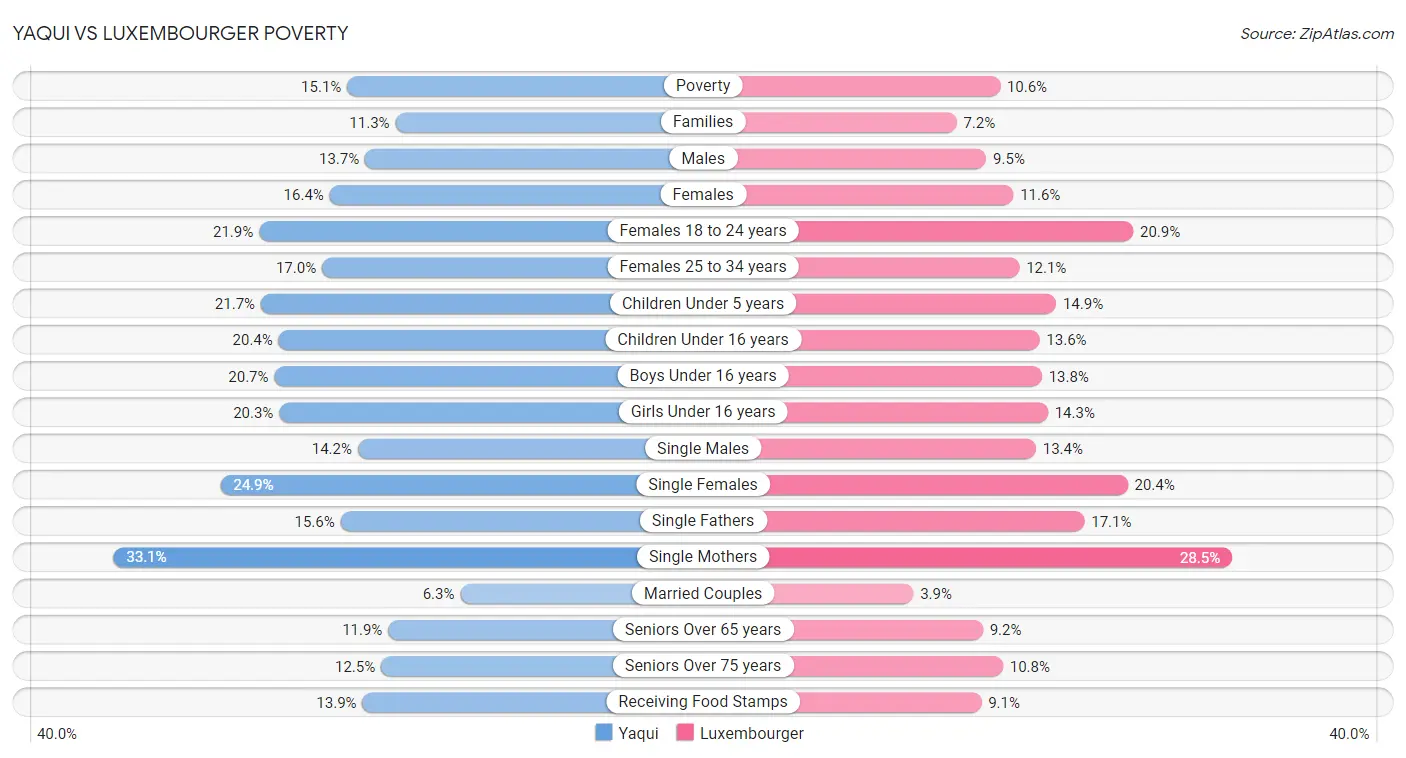1406x758 pixels.
Task: Toggle the Luxembourger series legend label
Action: (x=751, y=733)
